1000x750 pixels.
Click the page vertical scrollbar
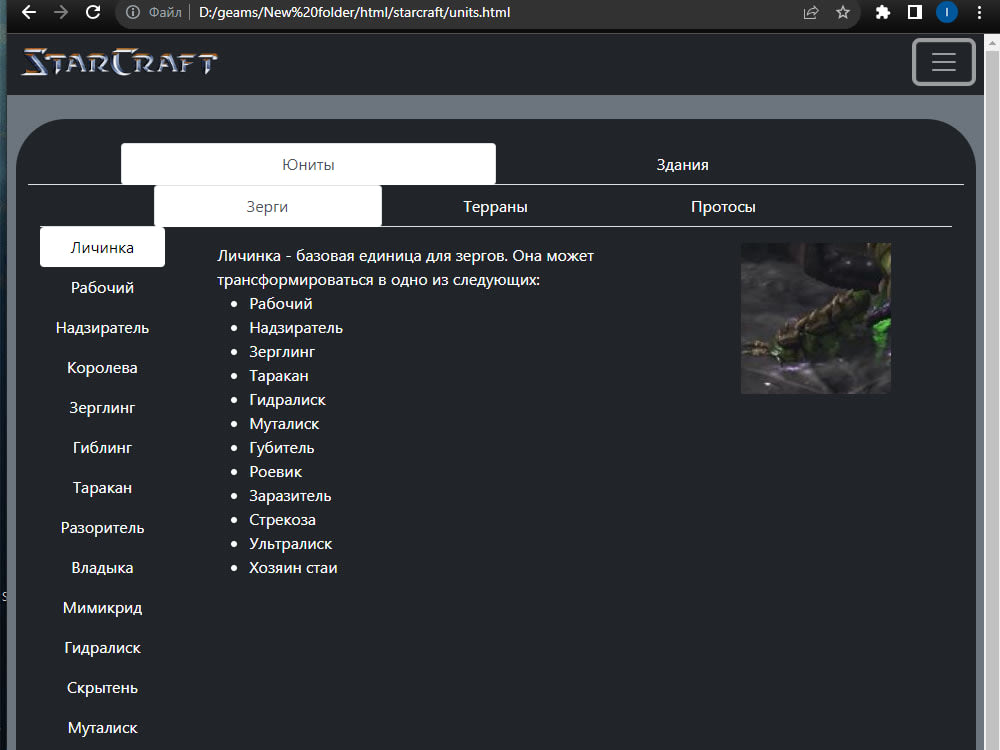[992, 401]
